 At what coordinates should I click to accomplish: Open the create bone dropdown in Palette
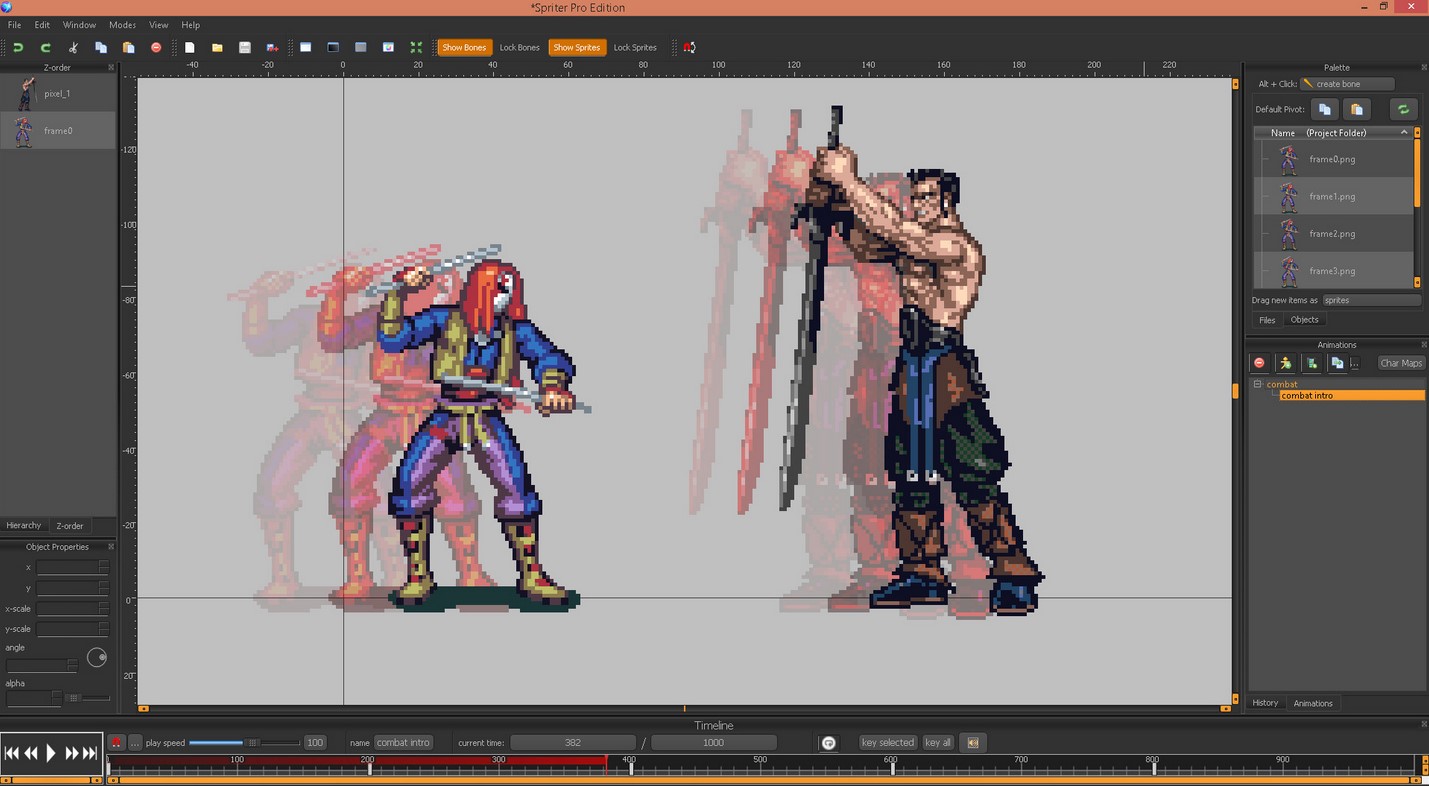pos(1347,84)
